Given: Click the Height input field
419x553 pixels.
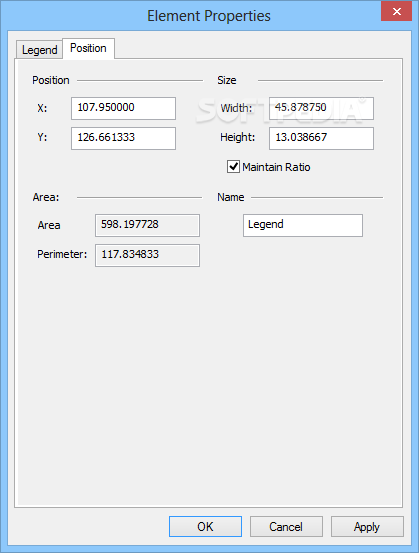Looking at the screenshot, I should pyautogui.click(x=321, y=138).
